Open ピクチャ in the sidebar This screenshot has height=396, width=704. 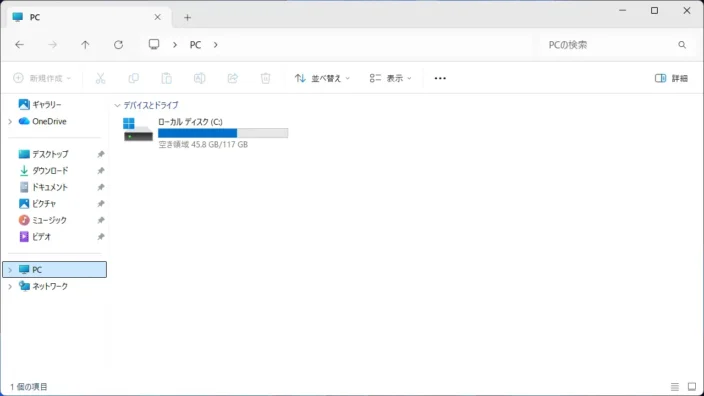click(44, 203)
